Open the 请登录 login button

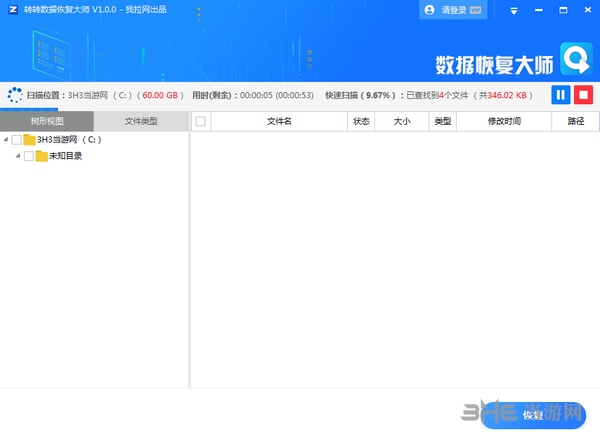[x=453, y=10]
